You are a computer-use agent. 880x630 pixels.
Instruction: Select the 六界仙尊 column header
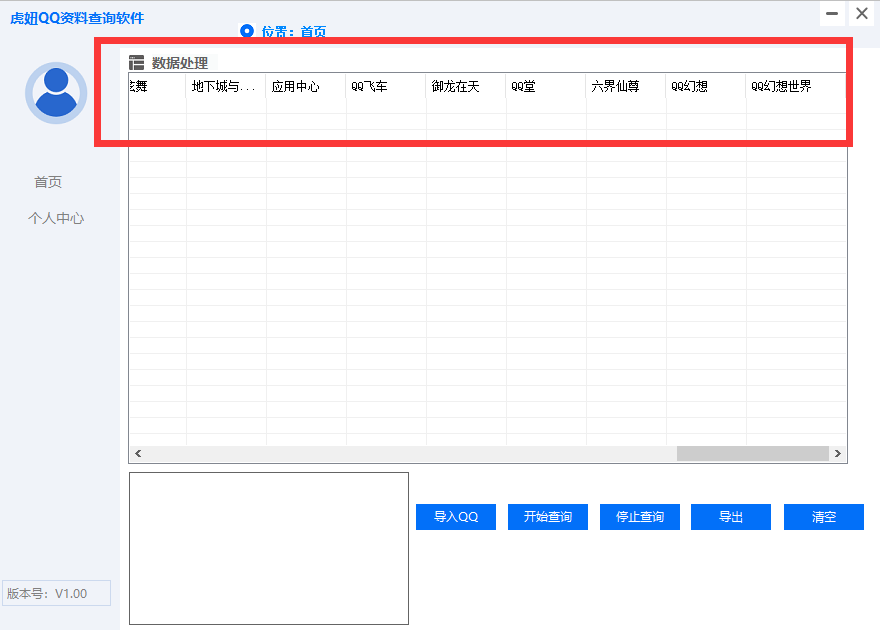pyautogui.click(x=626, y=86)
